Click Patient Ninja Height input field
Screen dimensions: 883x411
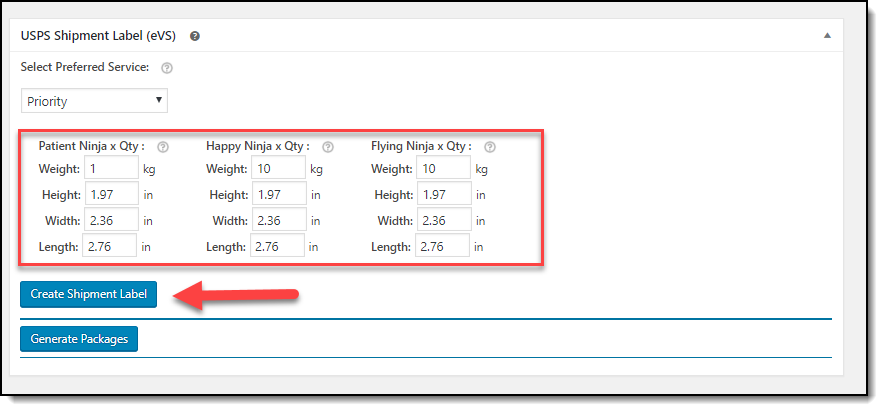[x=112, y=194]
